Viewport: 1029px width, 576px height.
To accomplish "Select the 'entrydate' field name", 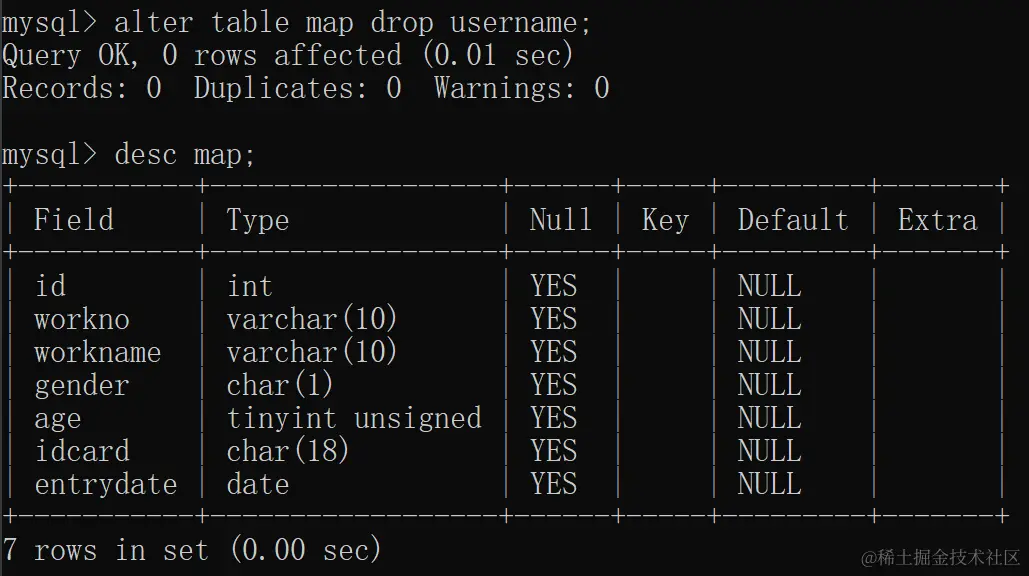I will pos(106,485).
